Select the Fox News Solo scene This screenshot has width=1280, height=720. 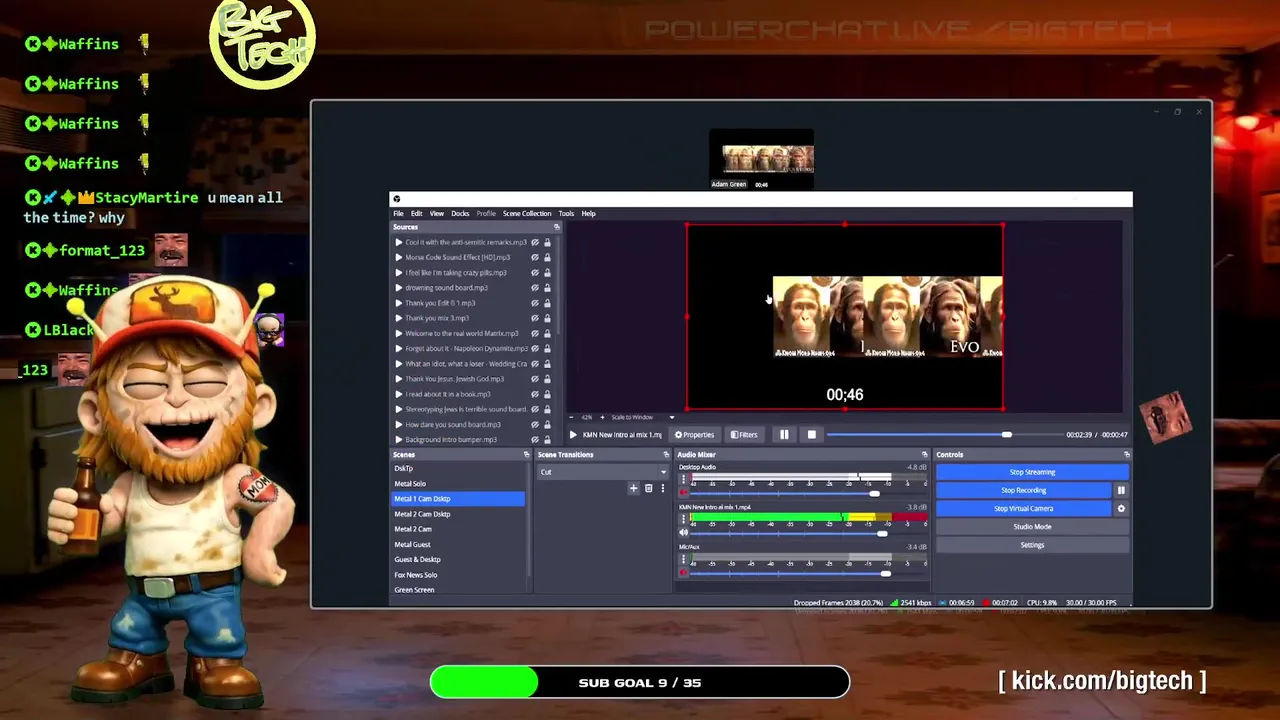click(458, 575)
